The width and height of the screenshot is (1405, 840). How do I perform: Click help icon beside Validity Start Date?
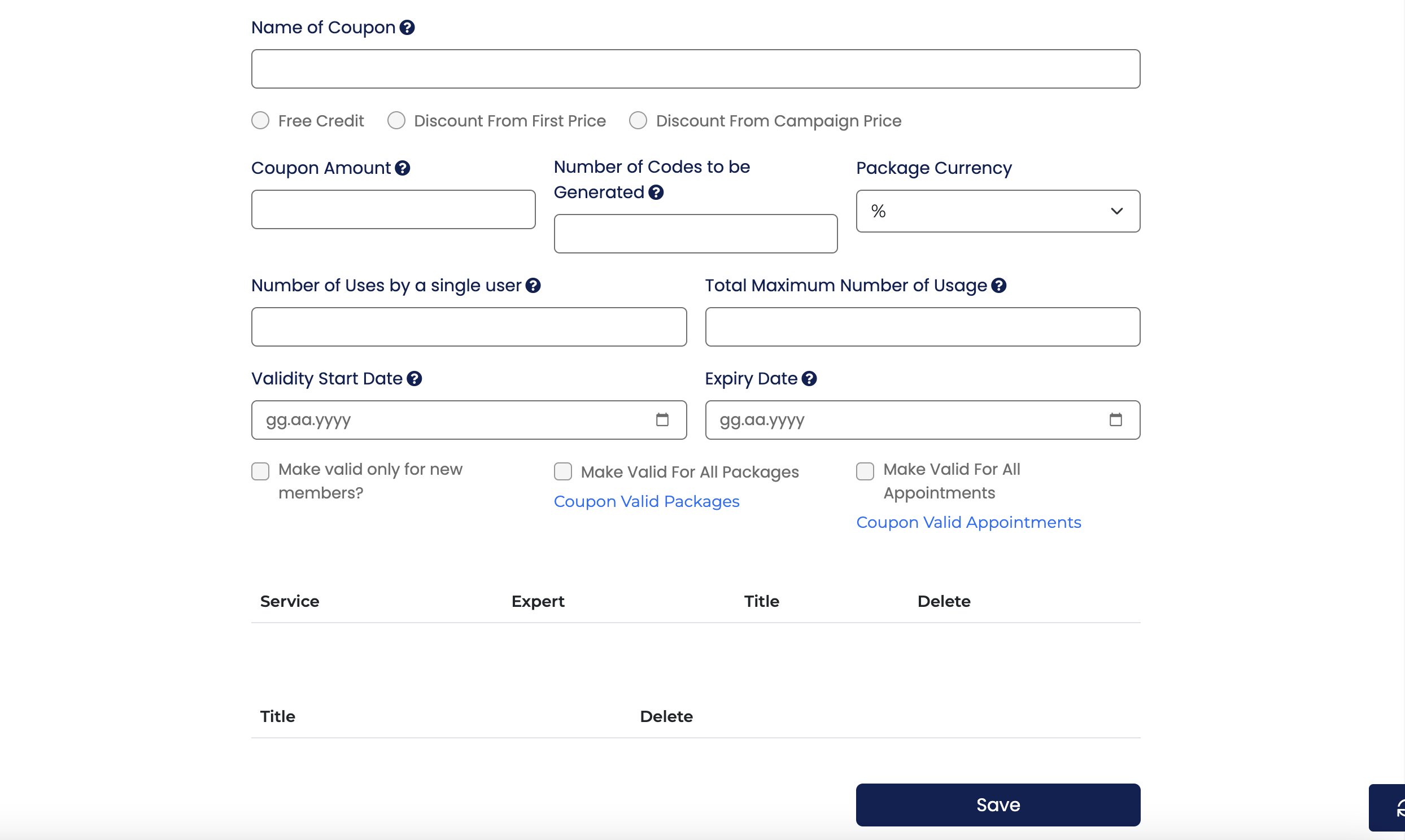(414, 378)
